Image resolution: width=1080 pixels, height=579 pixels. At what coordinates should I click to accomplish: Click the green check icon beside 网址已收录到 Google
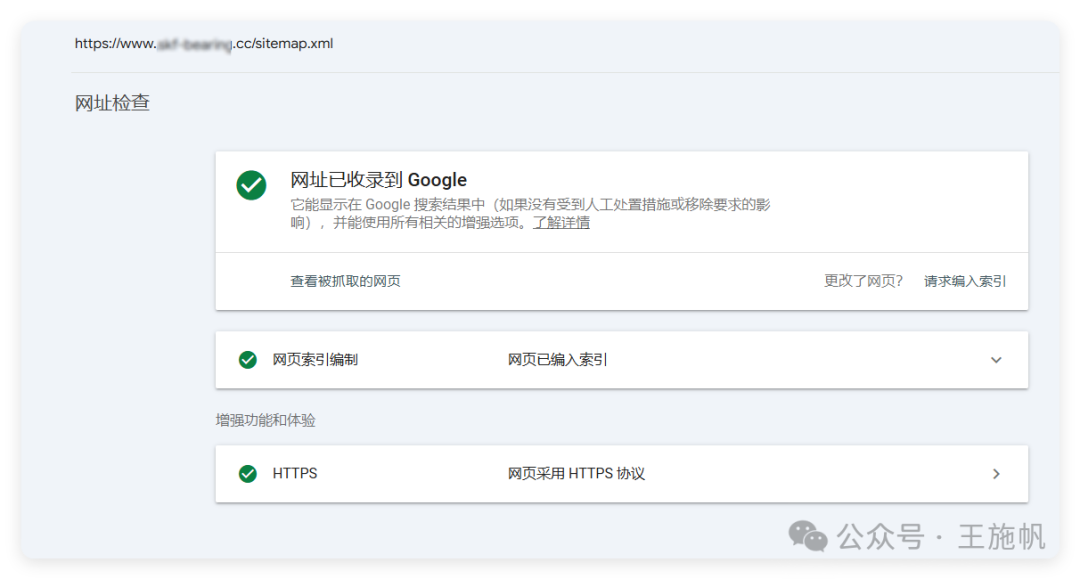tap(251, 186)
